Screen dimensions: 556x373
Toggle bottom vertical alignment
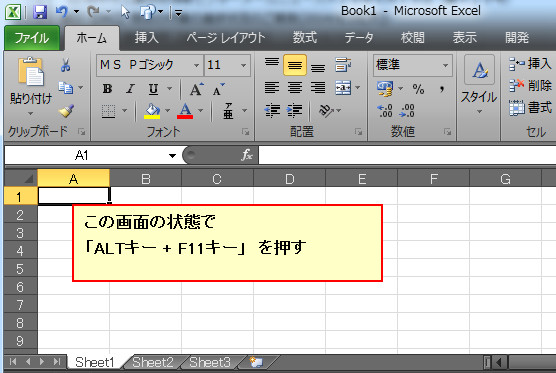tap(318, 67)
